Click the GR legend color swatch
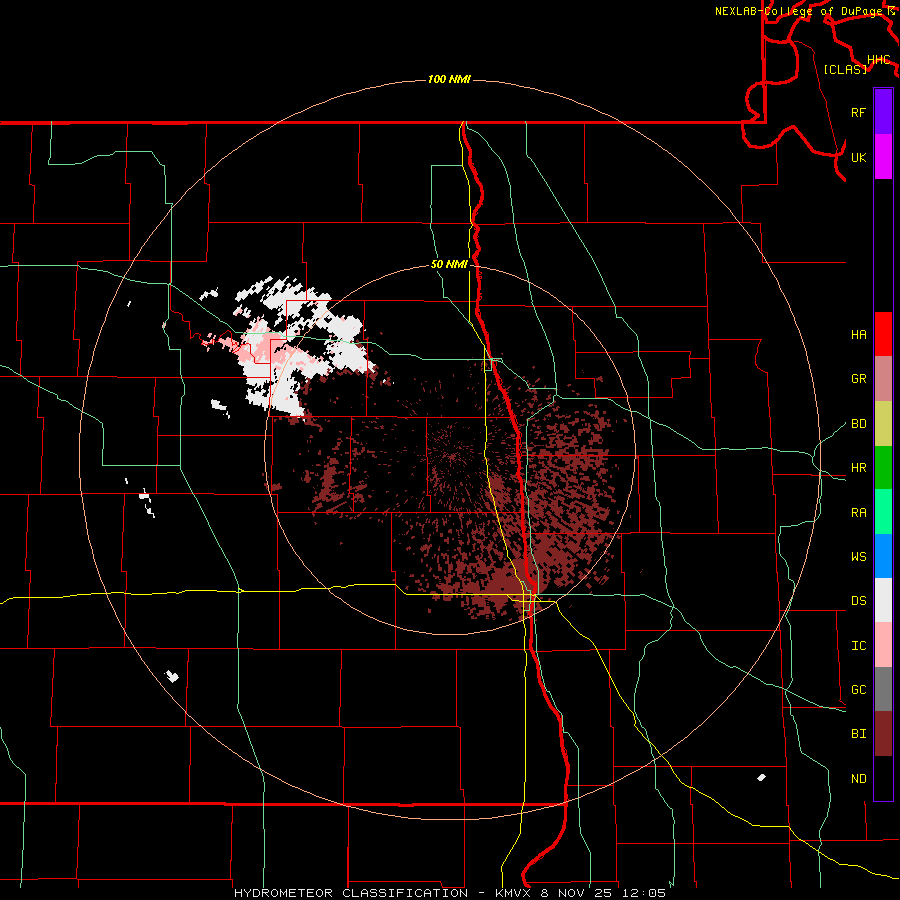The height and width of the screenshot is (900, 900). [x=883, y=378]
